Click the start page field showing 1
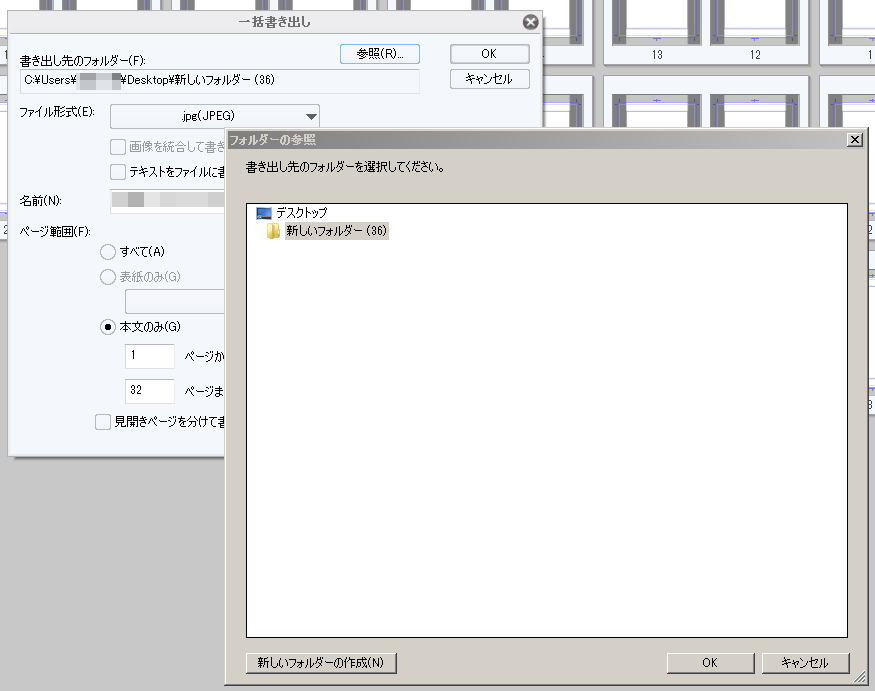This screenshot has width=875, height=691. point(150,356)
